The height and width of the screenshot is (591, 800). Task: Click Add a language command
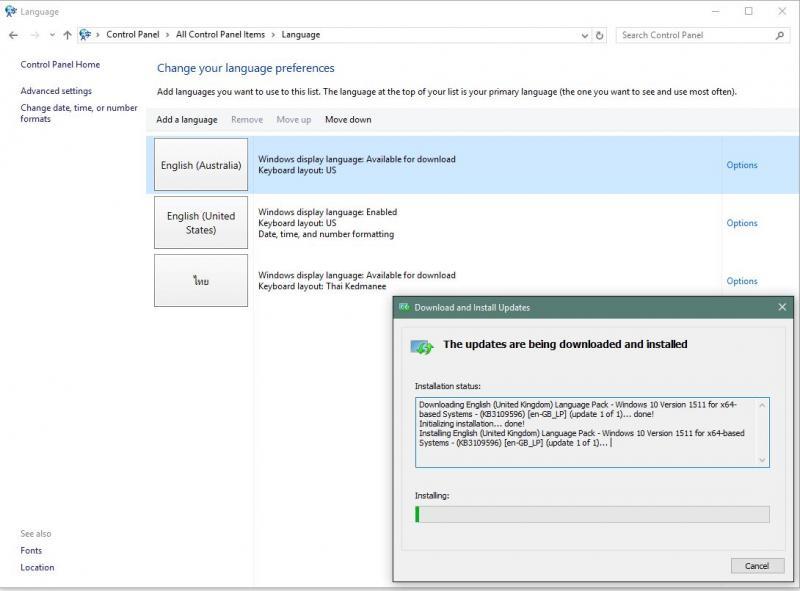(x=187, y=119)
